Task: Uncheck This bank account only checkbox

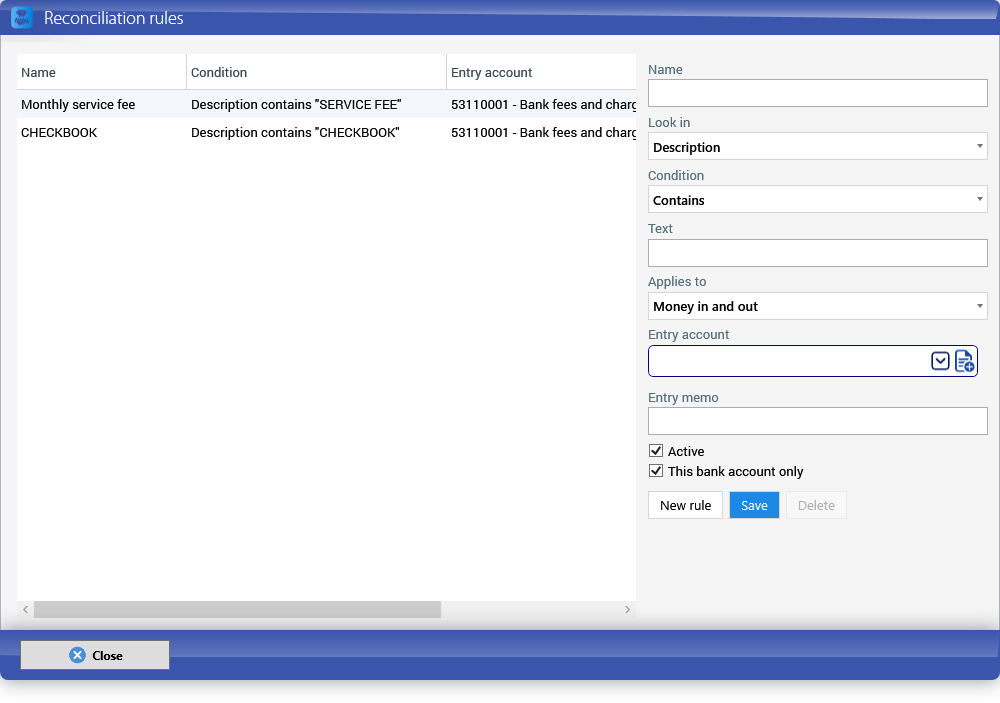Action: (656, 471)
